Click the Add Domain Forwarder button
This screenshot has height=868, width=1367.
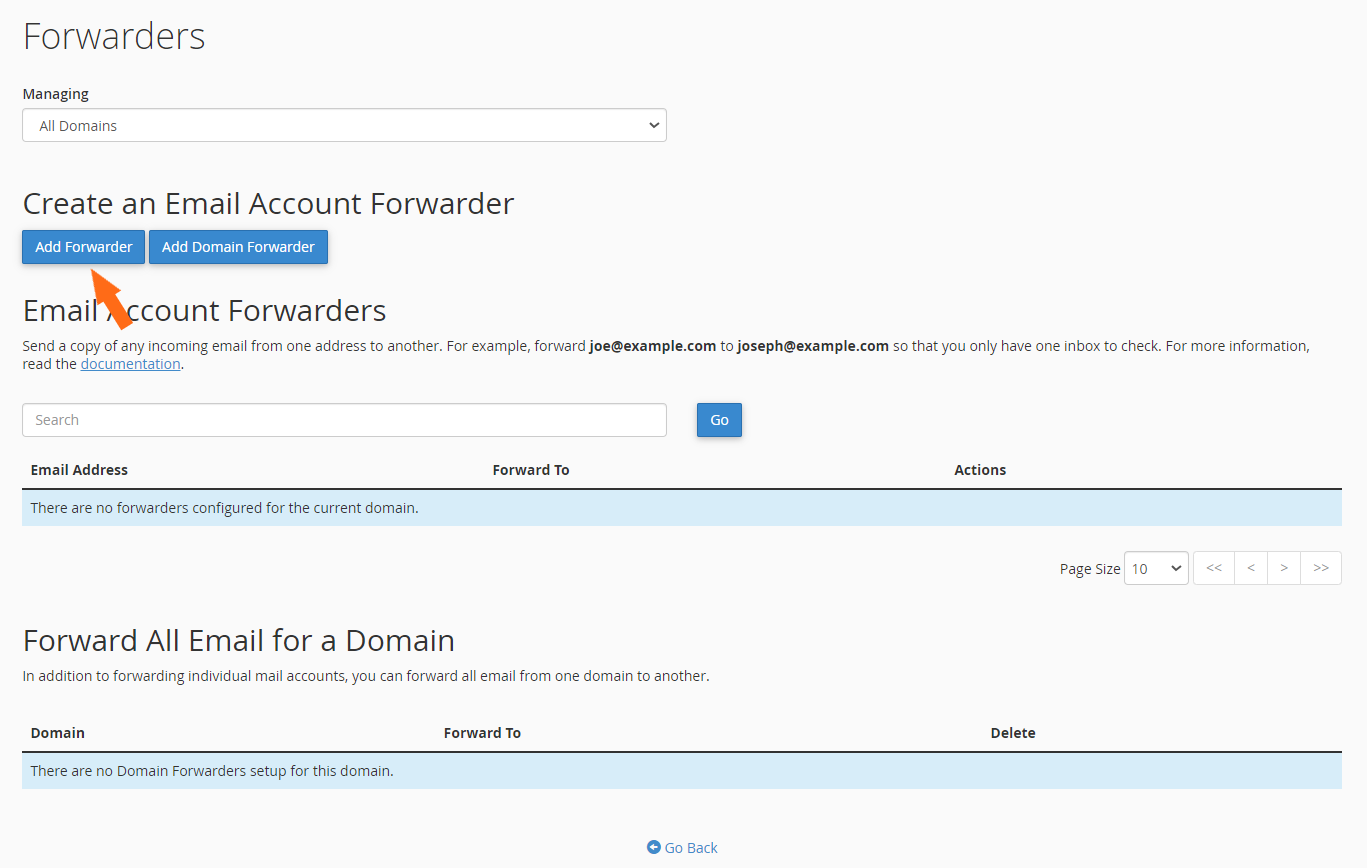(238, 246)
